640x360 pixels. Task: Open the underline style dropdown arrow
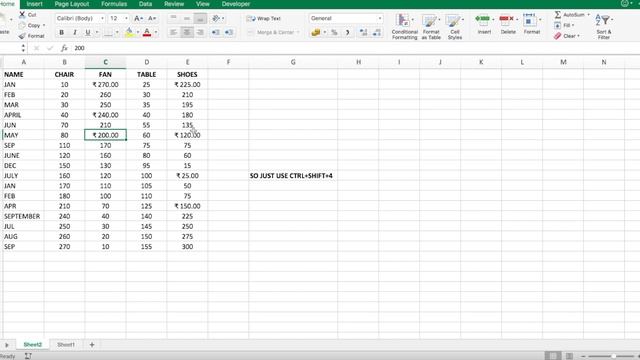pos(97,32)
